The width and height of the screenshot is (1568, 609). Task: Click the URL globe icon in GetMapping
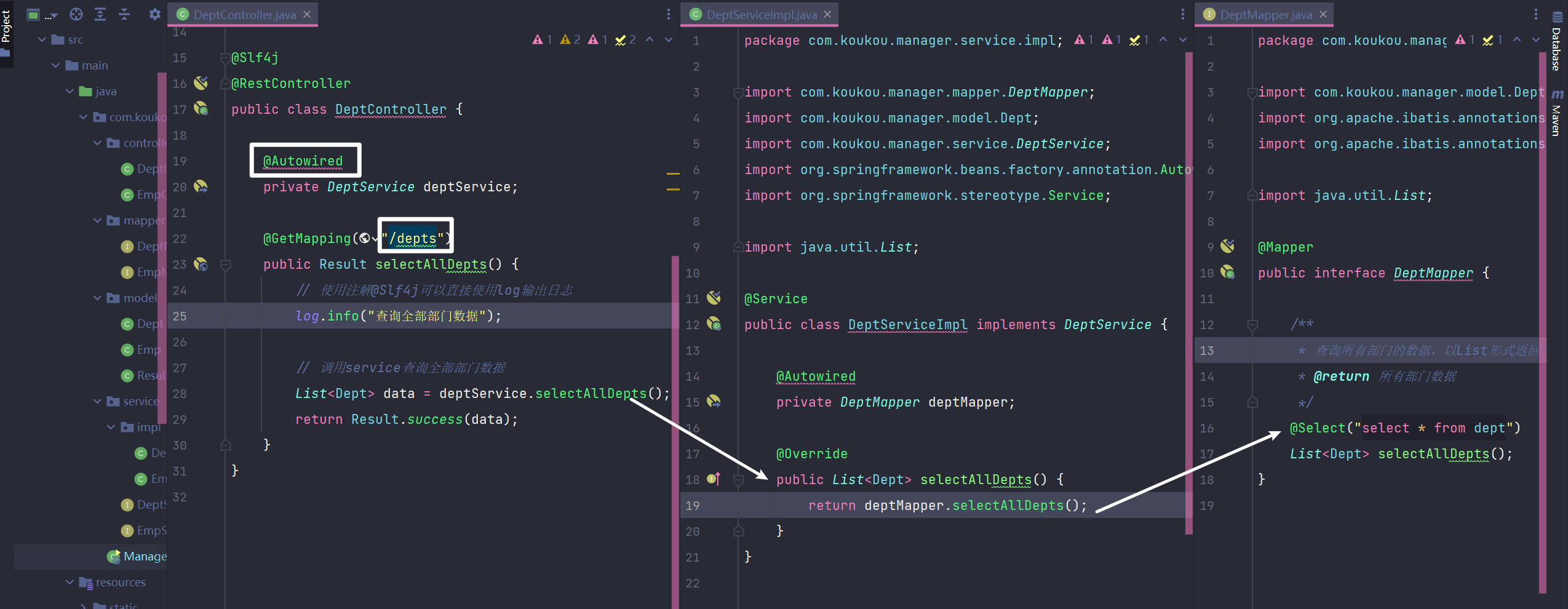365,239
